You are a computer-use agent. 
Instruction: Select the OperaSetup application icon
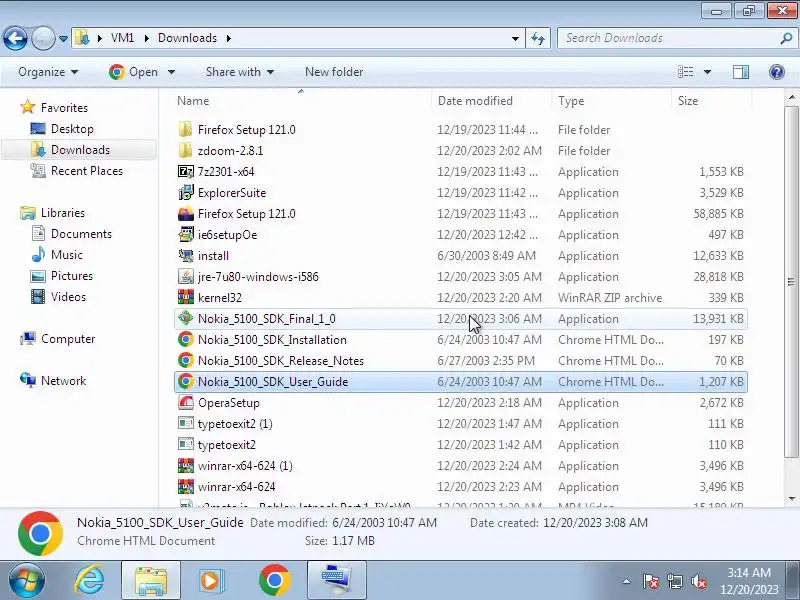tap(186, 402)
